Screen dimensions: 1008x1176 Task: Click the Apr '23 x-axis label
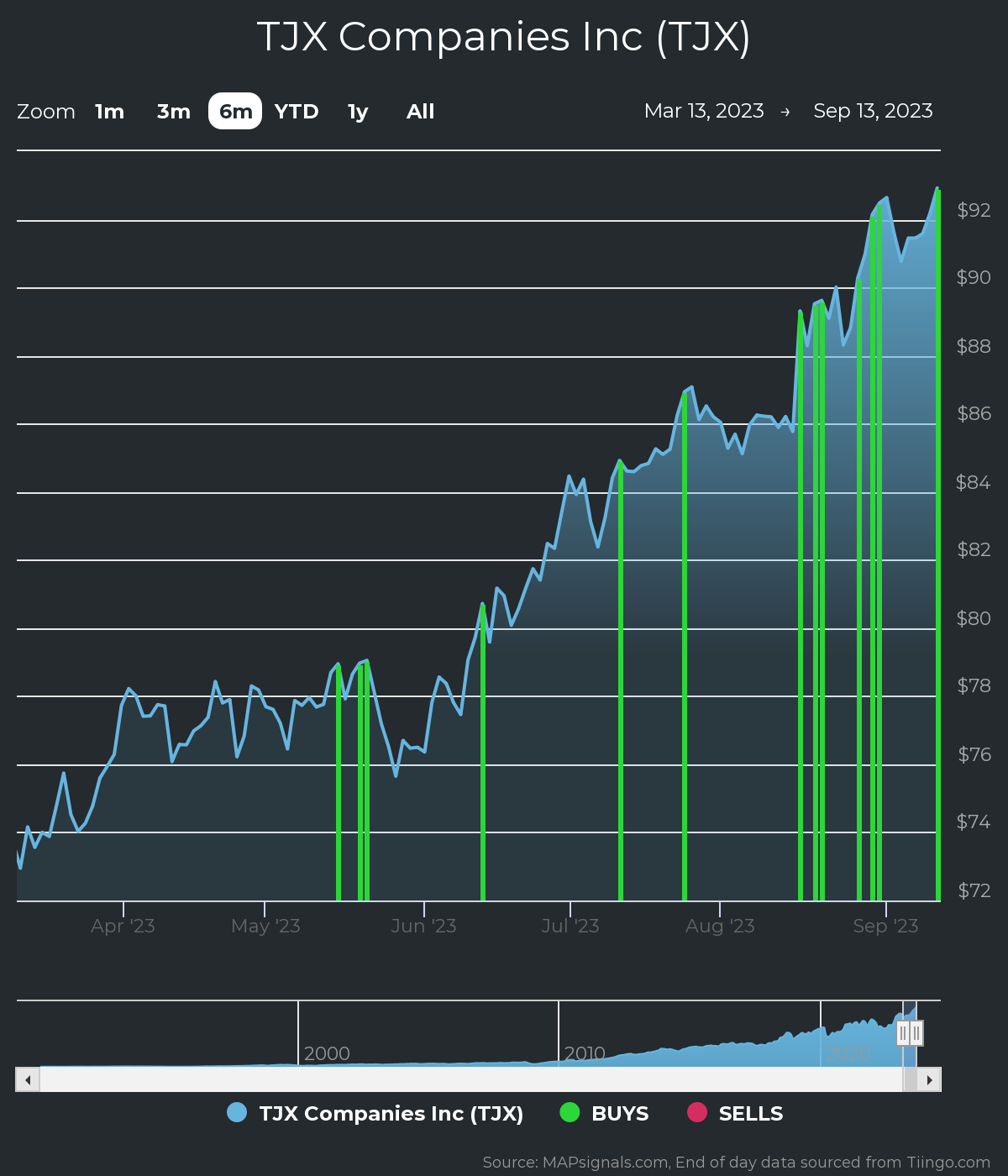click(123, 926)
